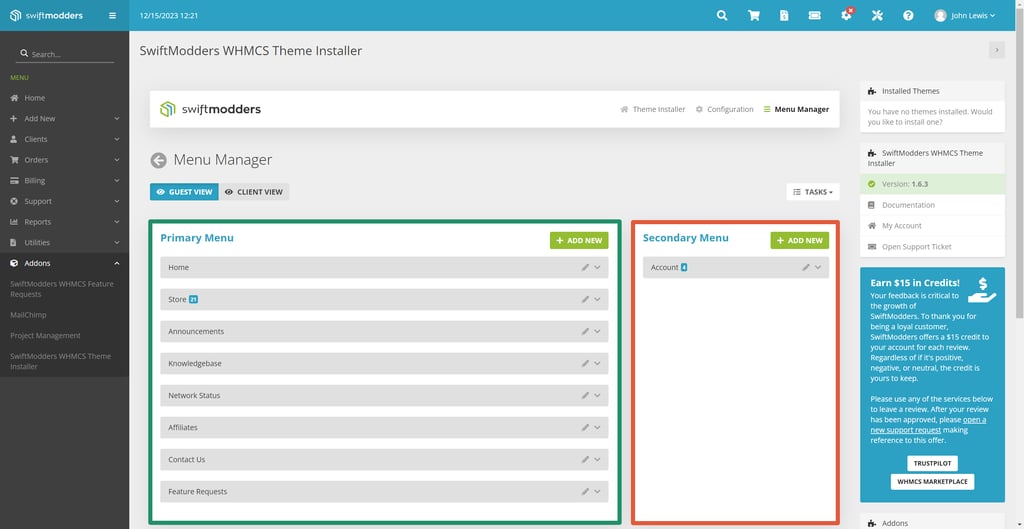1024x529 pixels.
Task: Edit the Store menu item pencil icon
Action: 585,299
